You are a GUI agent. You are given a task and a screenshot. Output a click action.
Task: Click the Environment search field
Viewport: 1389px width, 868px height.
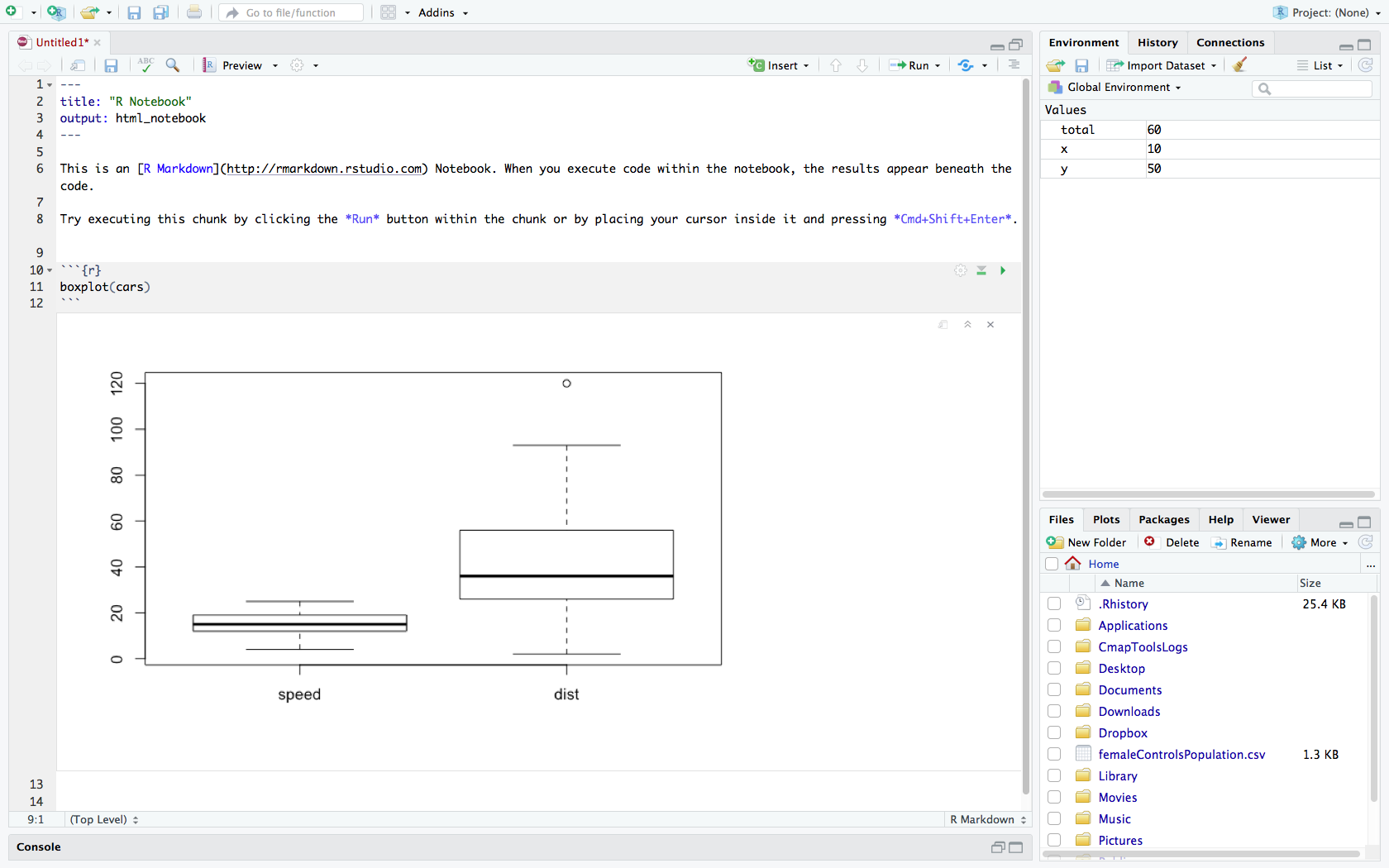[x=1312, y=88]
